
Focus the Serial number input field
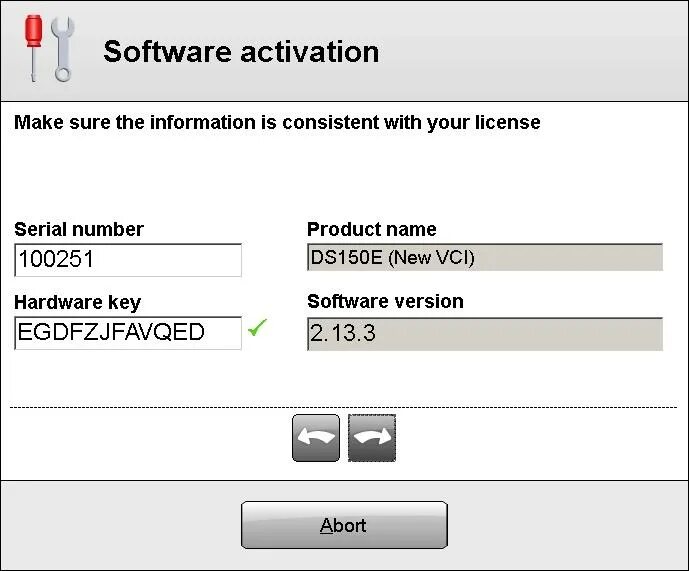click(x=128, y=260)
